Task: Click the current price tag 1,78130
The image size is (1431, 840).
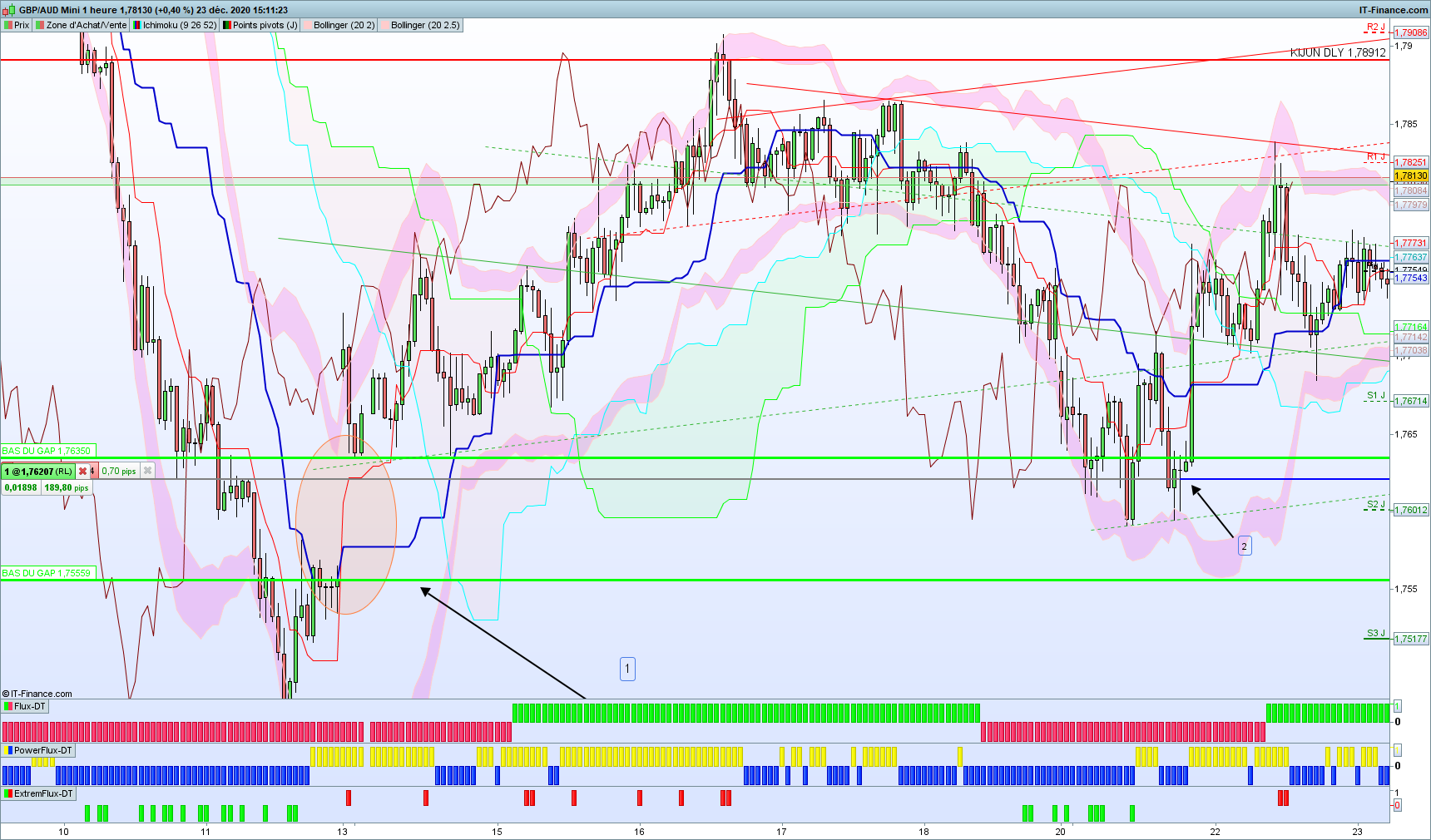Action: pos(1411,175)
